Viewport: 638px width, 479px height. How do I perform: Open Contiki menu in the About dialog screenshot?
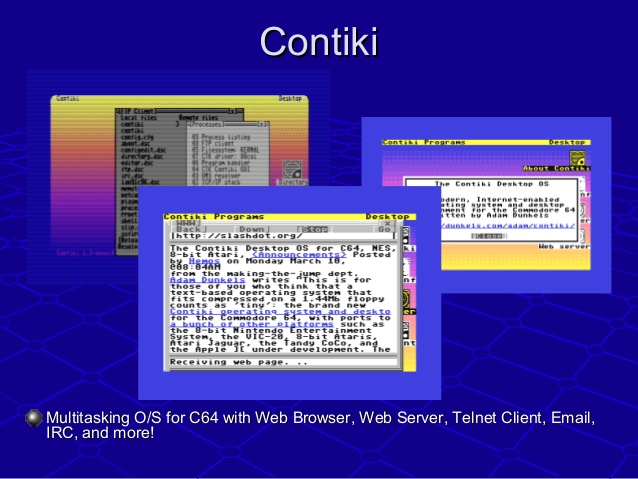[x=400, y=142]
